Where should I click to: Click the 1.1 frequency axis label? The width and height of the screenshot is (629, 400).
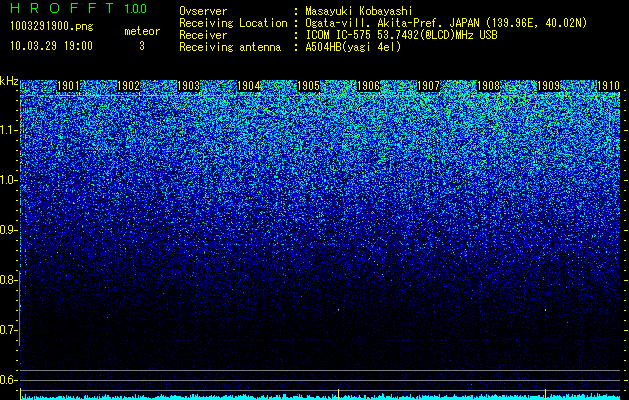click(8, 130)
